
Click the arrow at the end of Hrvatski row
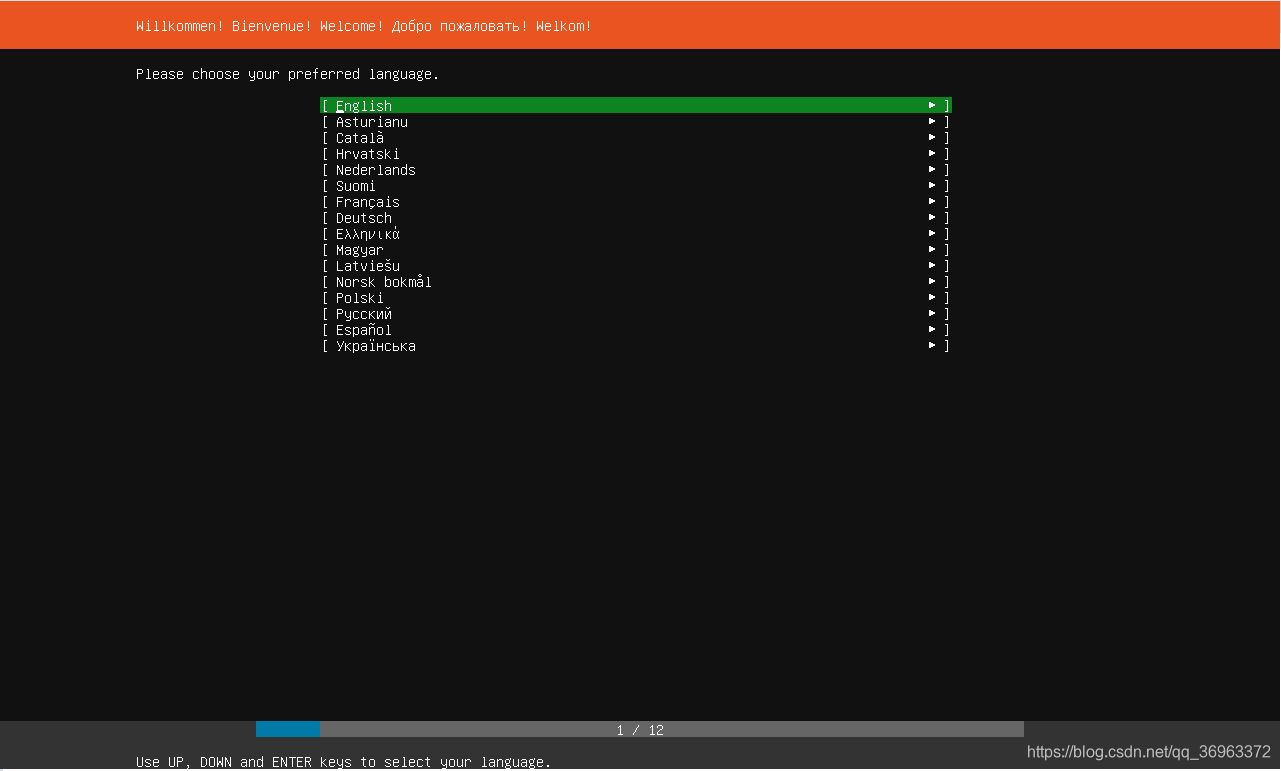(932, 153)
